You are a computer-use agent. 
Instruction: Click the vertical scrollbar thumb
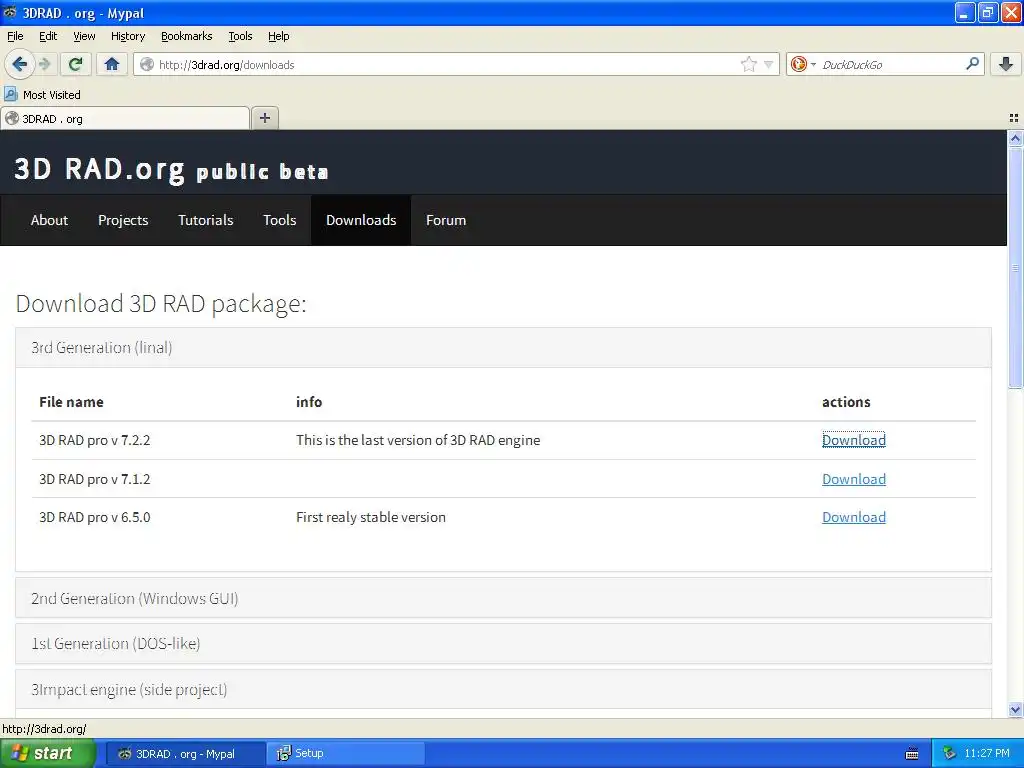[x=1015, y=268]
